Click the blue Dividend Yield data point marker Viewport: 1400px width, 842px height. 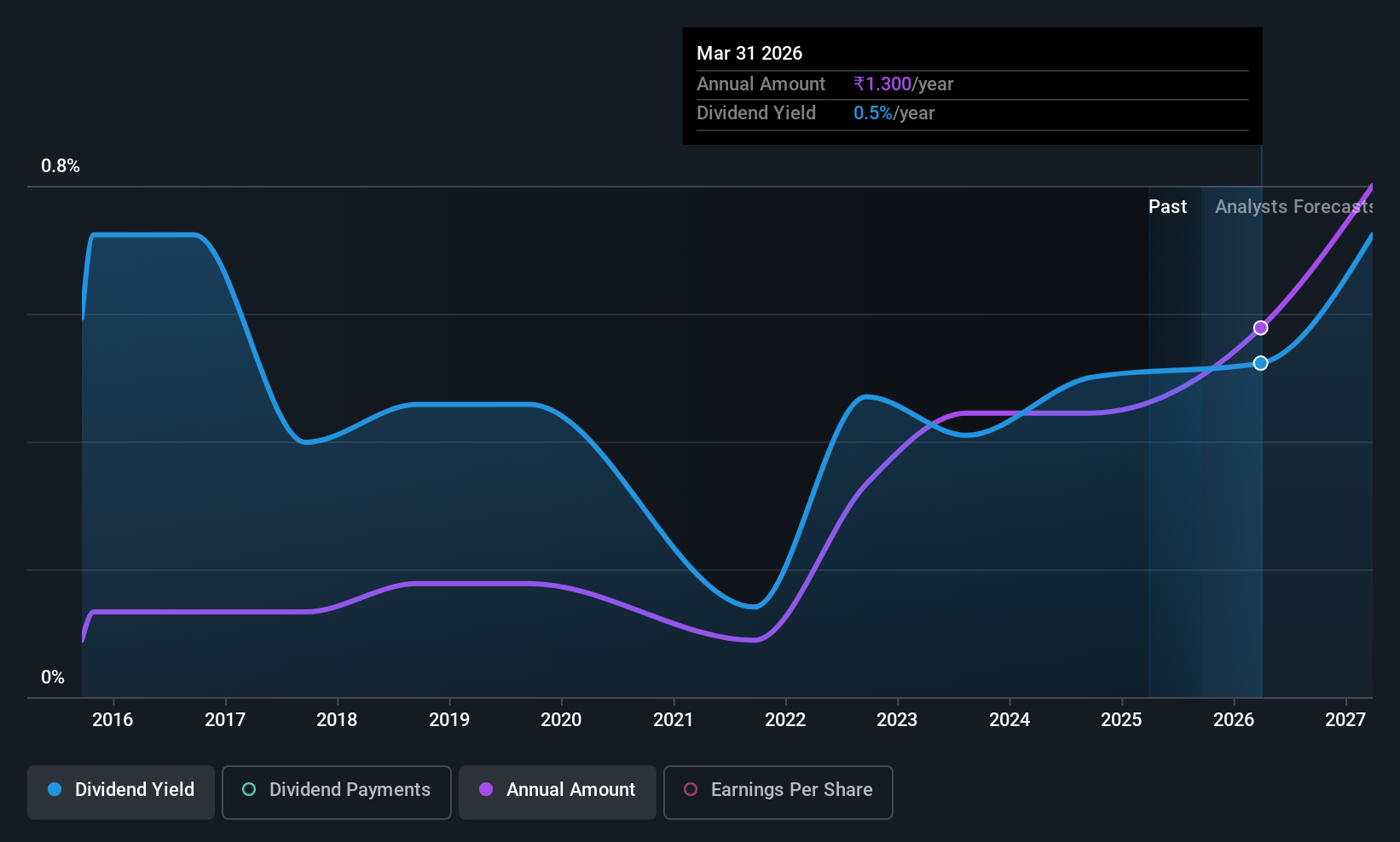(1260, 363)
